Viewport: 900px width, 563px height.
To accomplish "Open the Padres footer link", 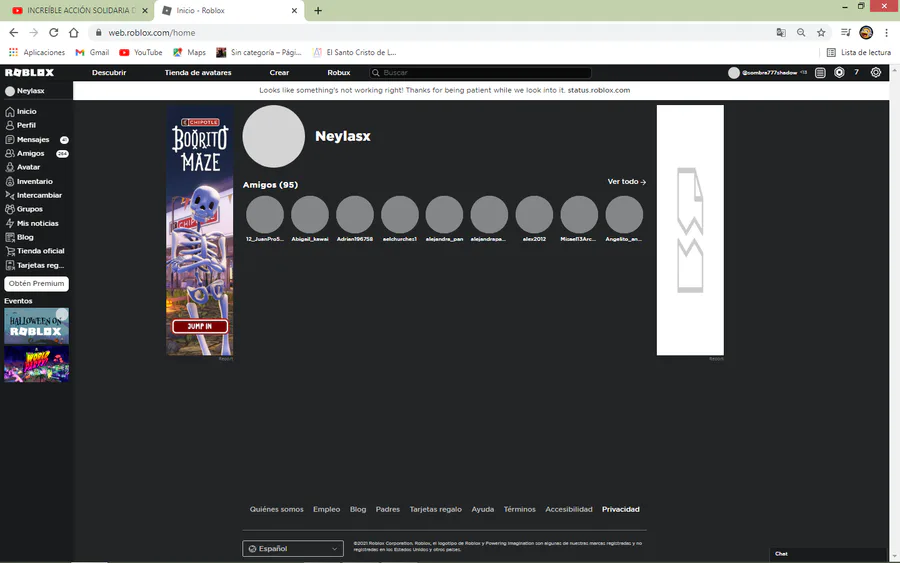I will click(387, 509).
